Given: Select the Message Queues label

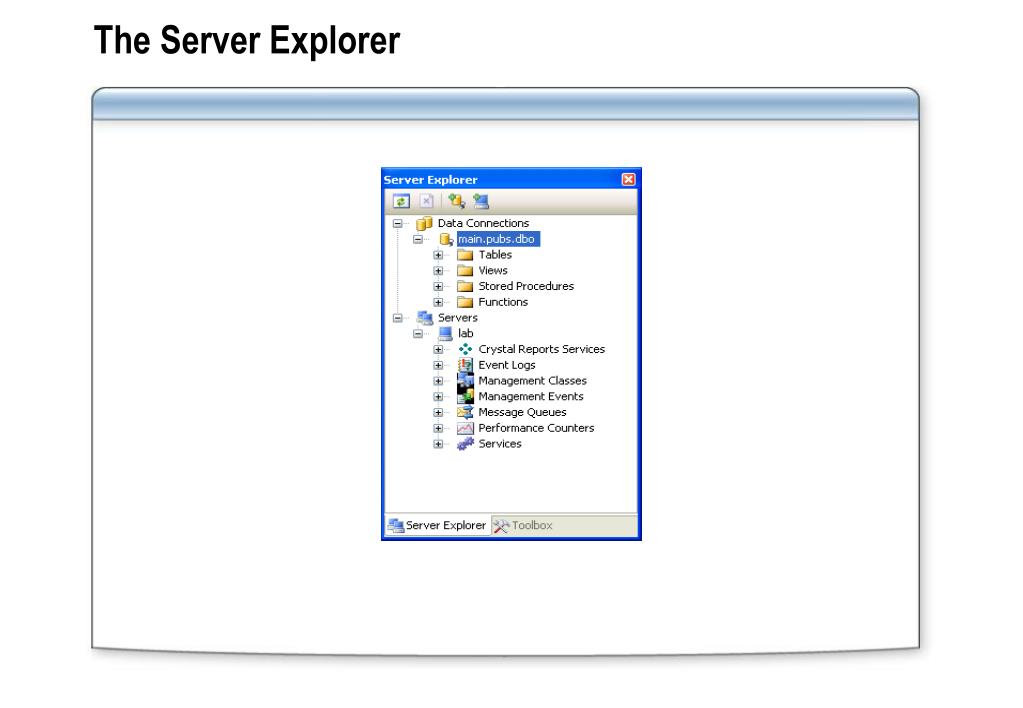Looking at the screenshot, I should tap(523, 412).
